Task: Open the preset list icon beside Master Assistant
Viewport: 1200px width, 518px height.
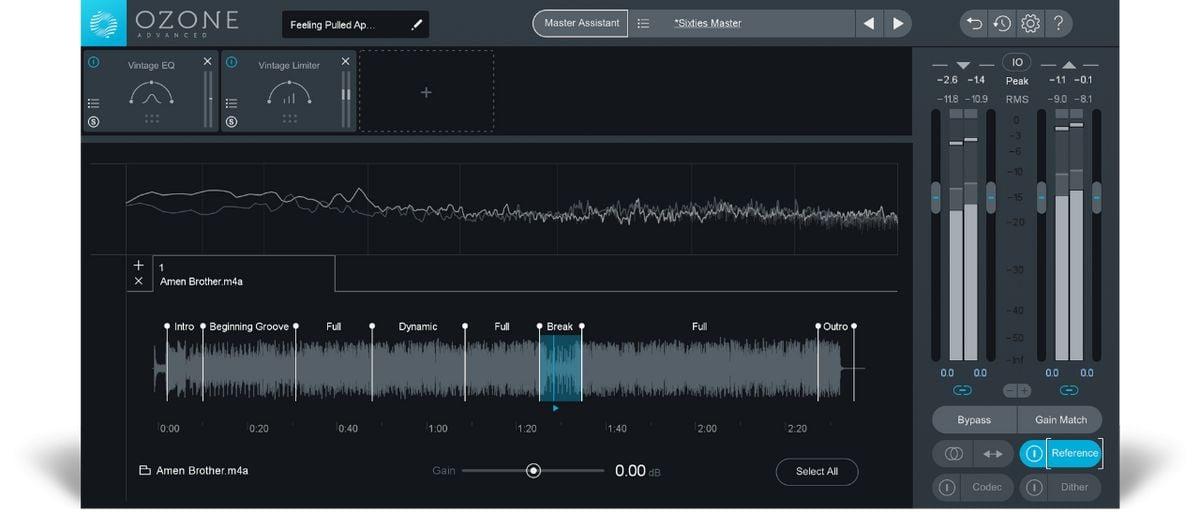Action: coord(643,23)
